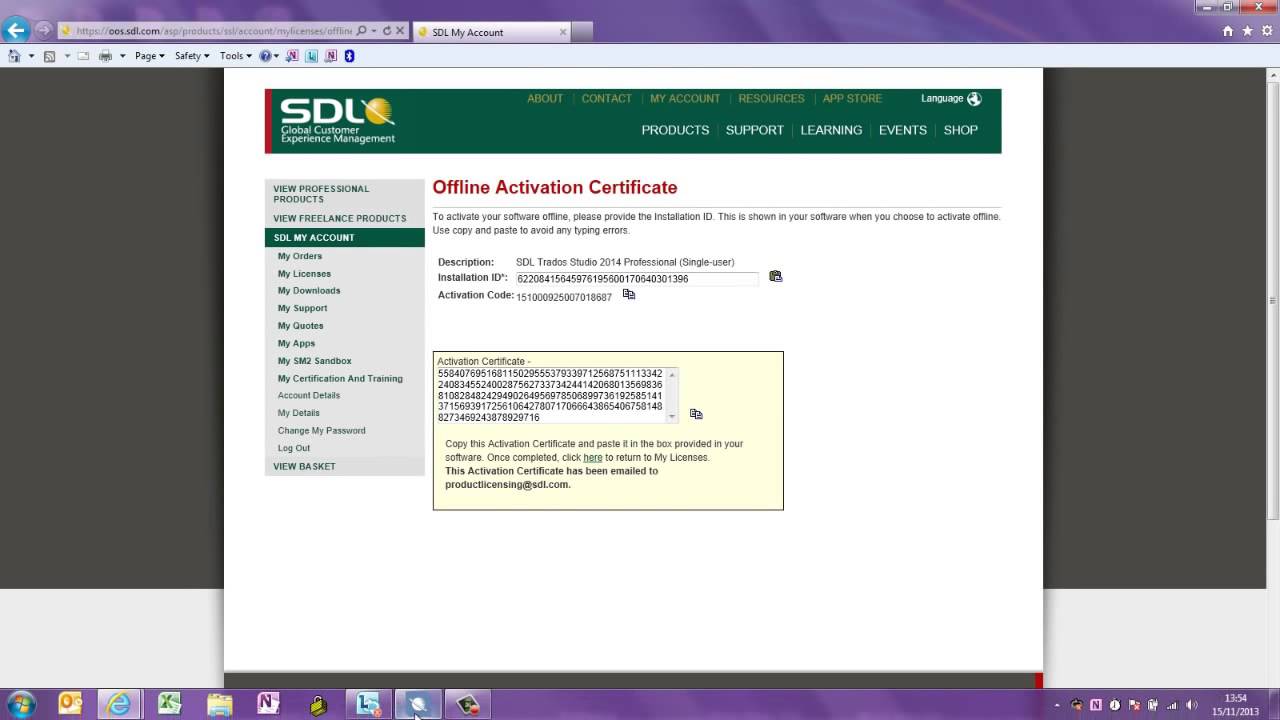The image size is (1280, 720).
Task: Click the CONTACT header link
Action: click(606, 99)
